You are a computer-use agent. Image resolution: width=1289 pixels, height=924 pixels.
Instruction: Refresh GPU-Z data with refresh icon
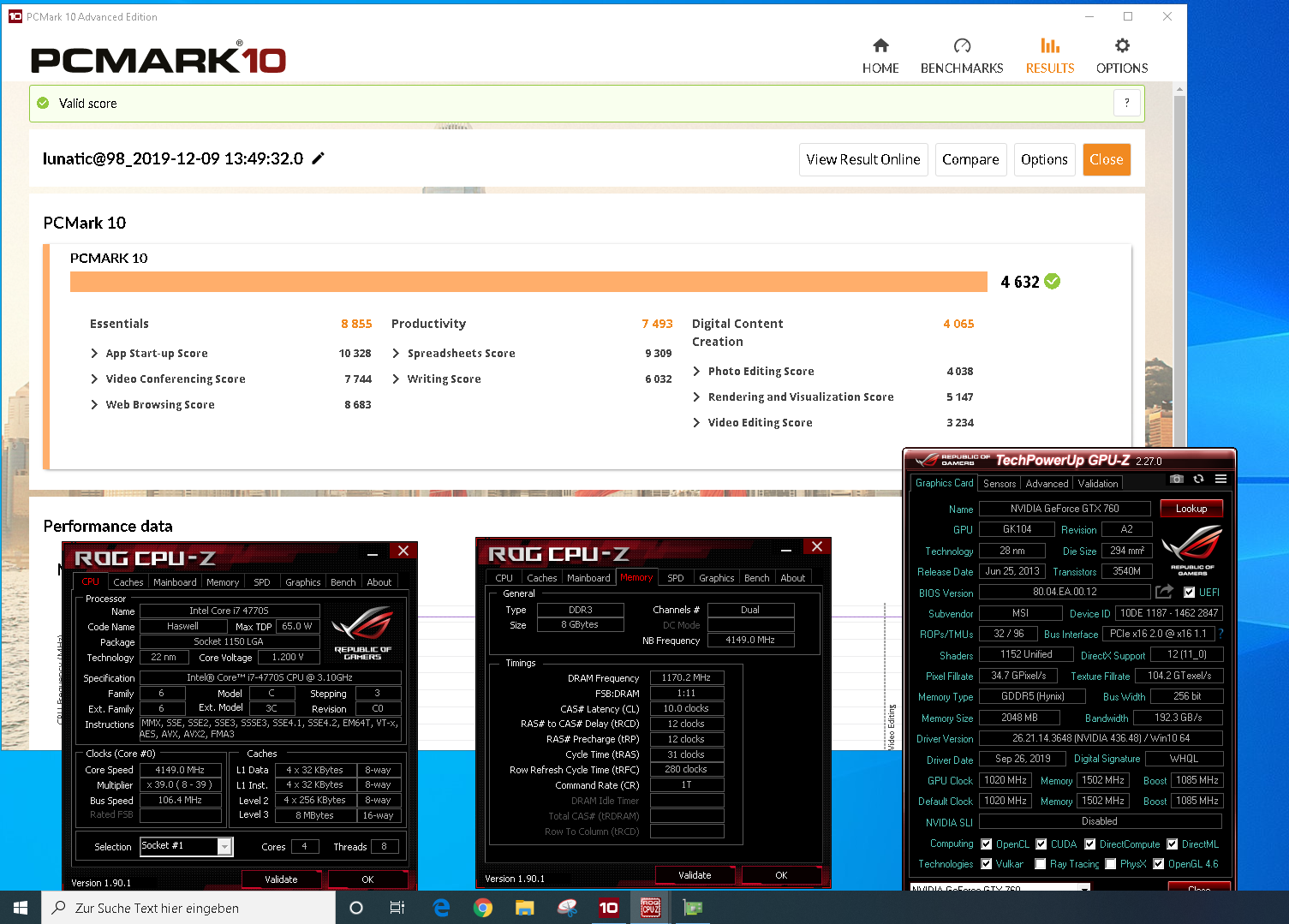pos(1198,479)
